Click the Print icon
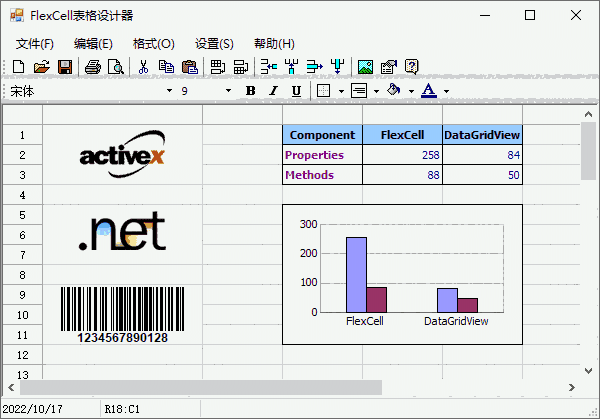Viewport: 600px width, 419px height. click(x=93, y=67)
